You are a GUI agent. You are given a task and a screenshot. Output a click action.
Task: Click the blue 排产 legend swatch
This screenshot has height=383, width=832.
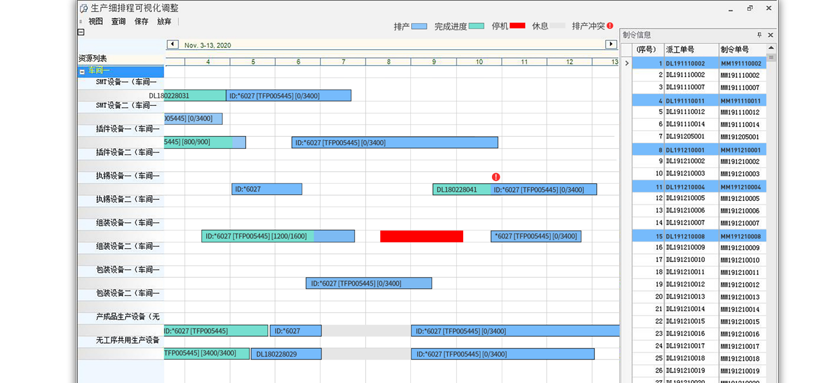(x=419, y=26)
